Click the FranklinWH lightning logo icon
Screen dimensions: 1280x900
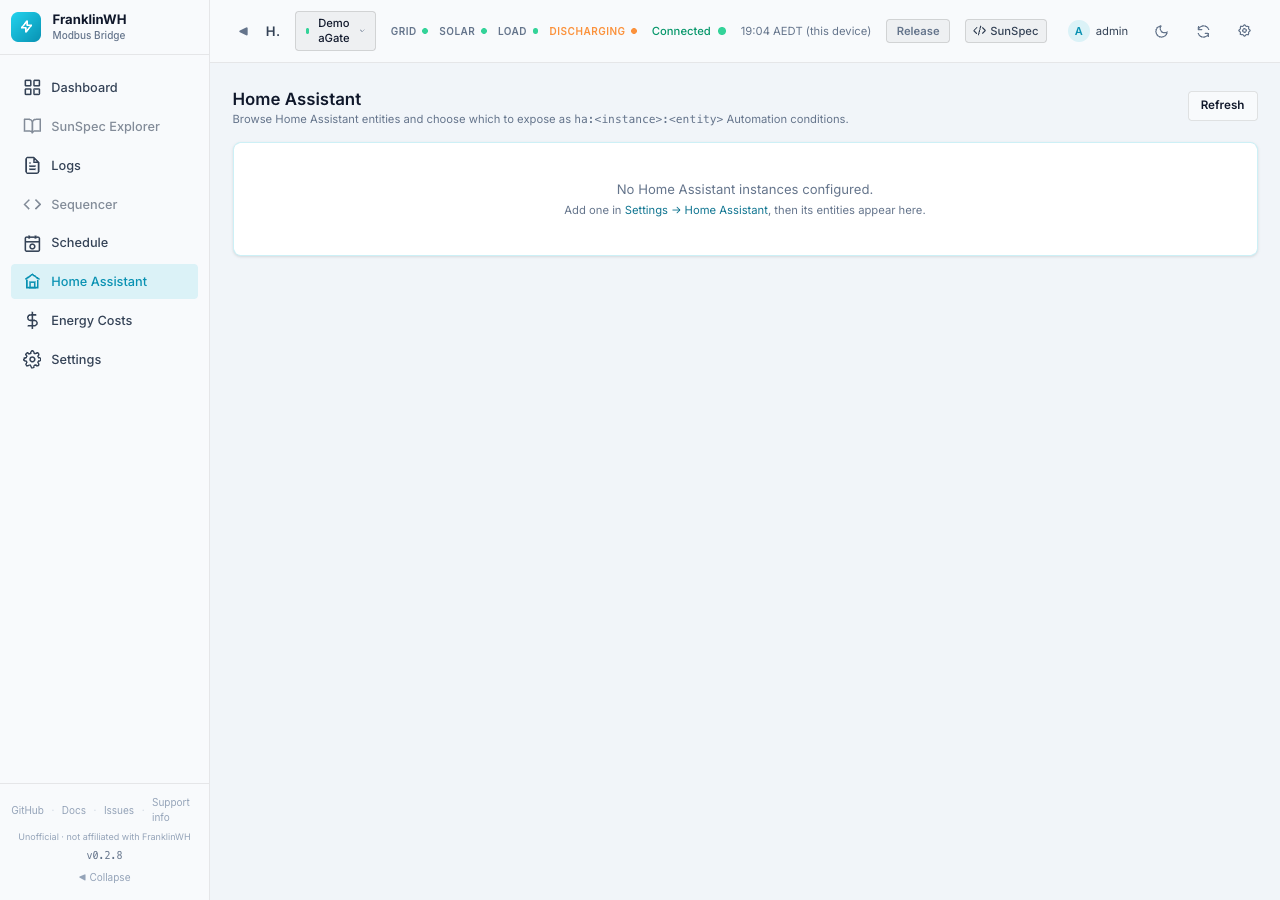pyautogui.click(x=27, y=27)
